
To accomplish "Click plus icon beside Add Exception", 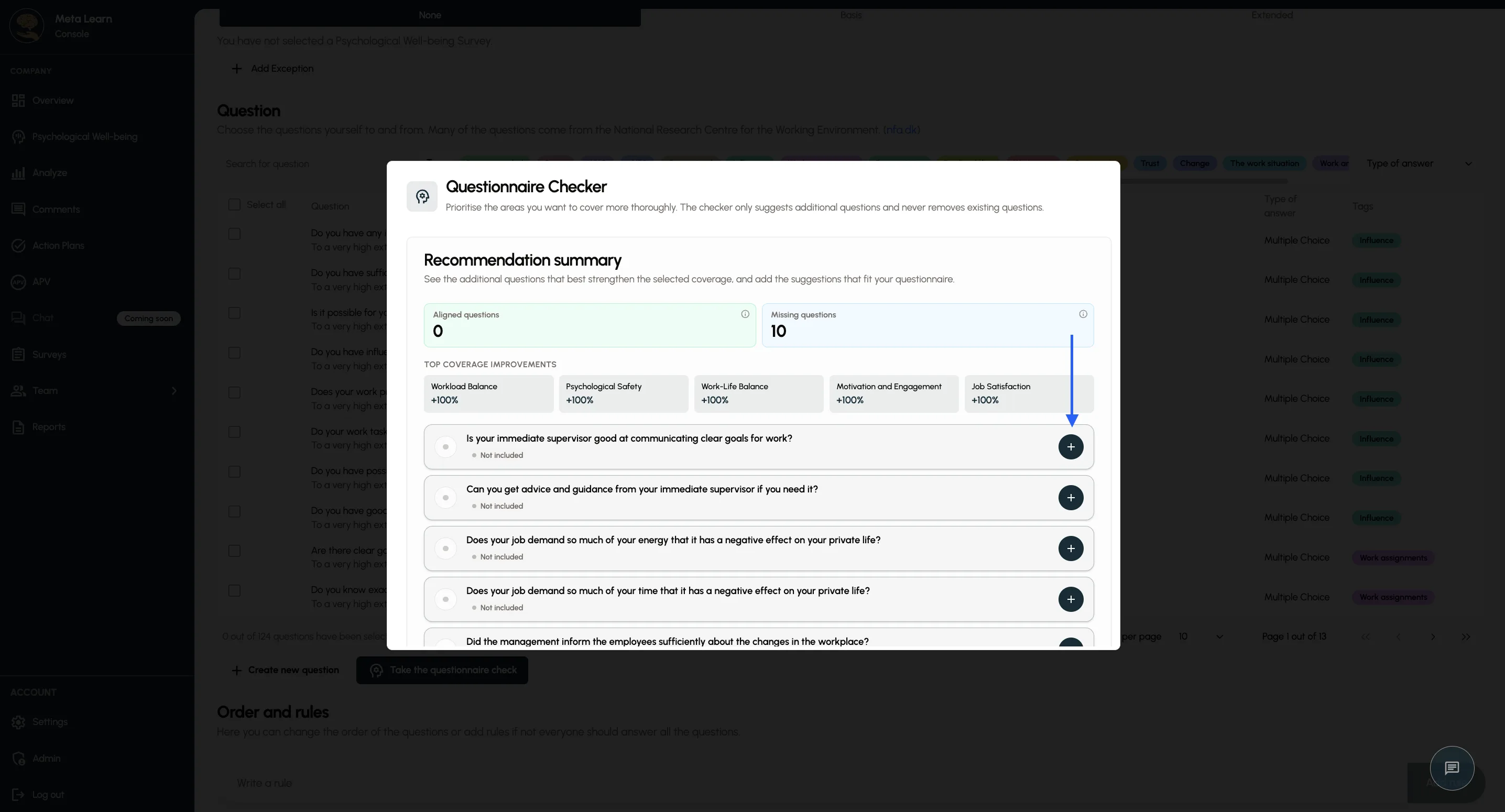I will click(237, 68).
